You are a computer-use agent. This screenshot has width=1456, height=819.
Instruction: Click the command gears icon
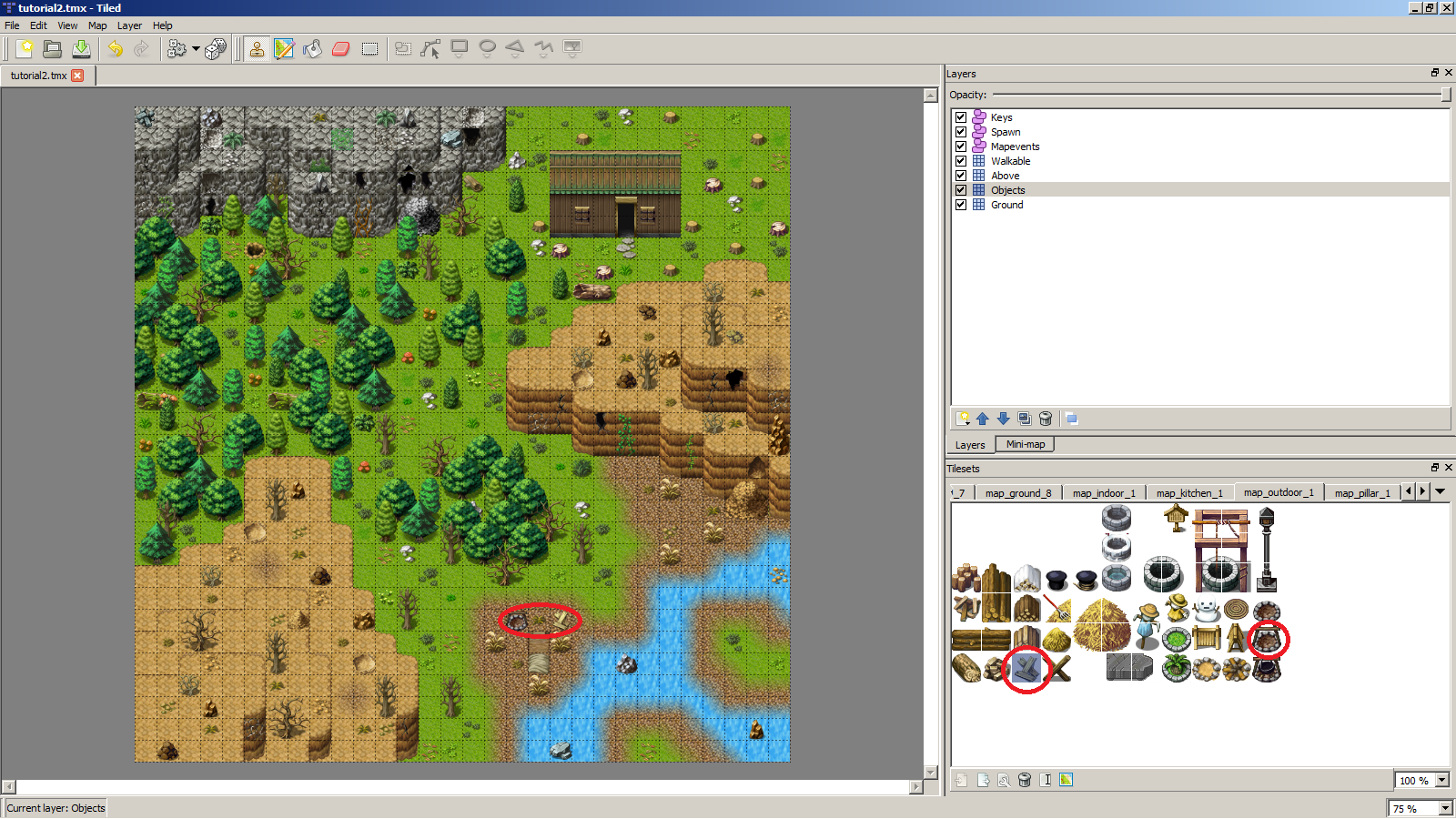177,48
